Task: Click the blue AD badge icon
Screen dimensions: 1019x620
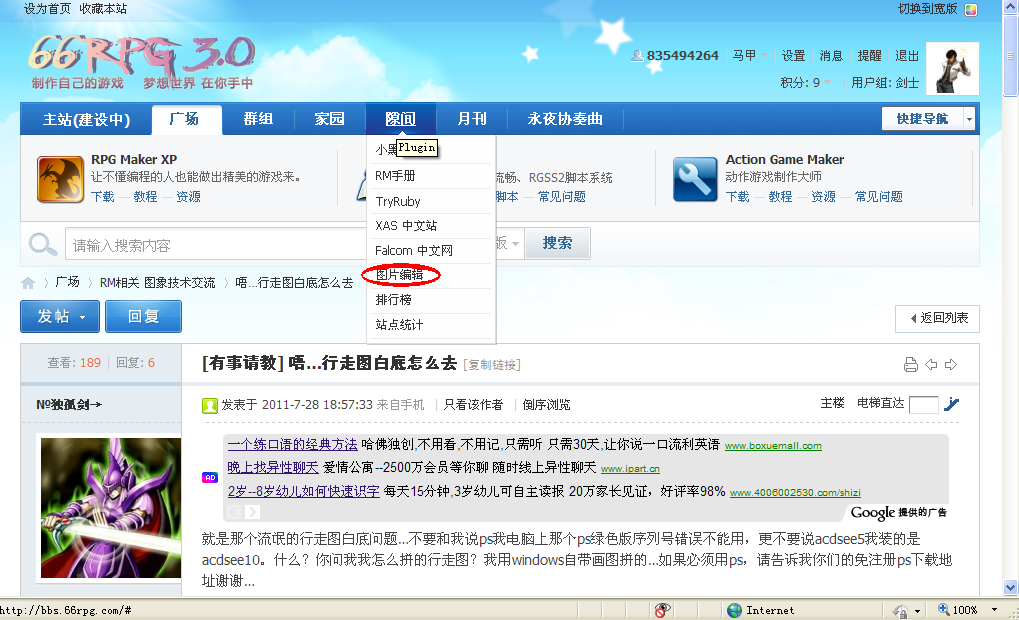Action: coord(210,477)
